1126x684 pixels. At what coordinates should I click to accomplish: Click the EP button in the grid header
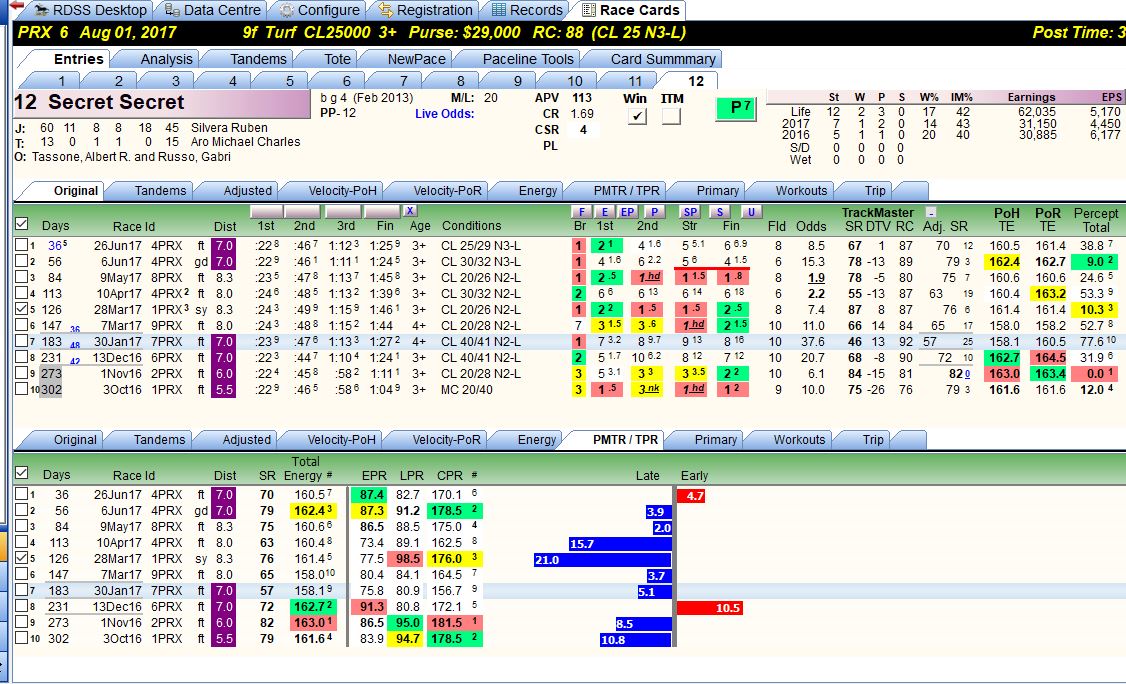click(x=628, y=211)
